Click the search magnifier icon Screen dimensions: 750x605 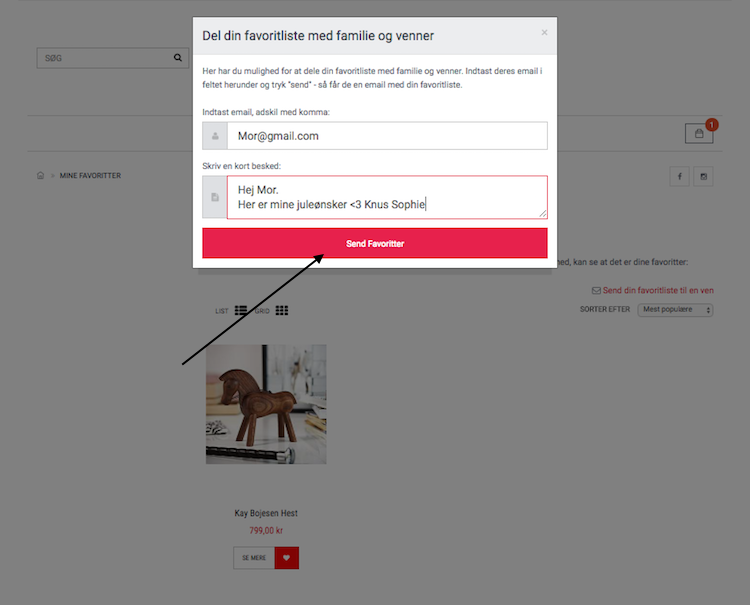177,58
